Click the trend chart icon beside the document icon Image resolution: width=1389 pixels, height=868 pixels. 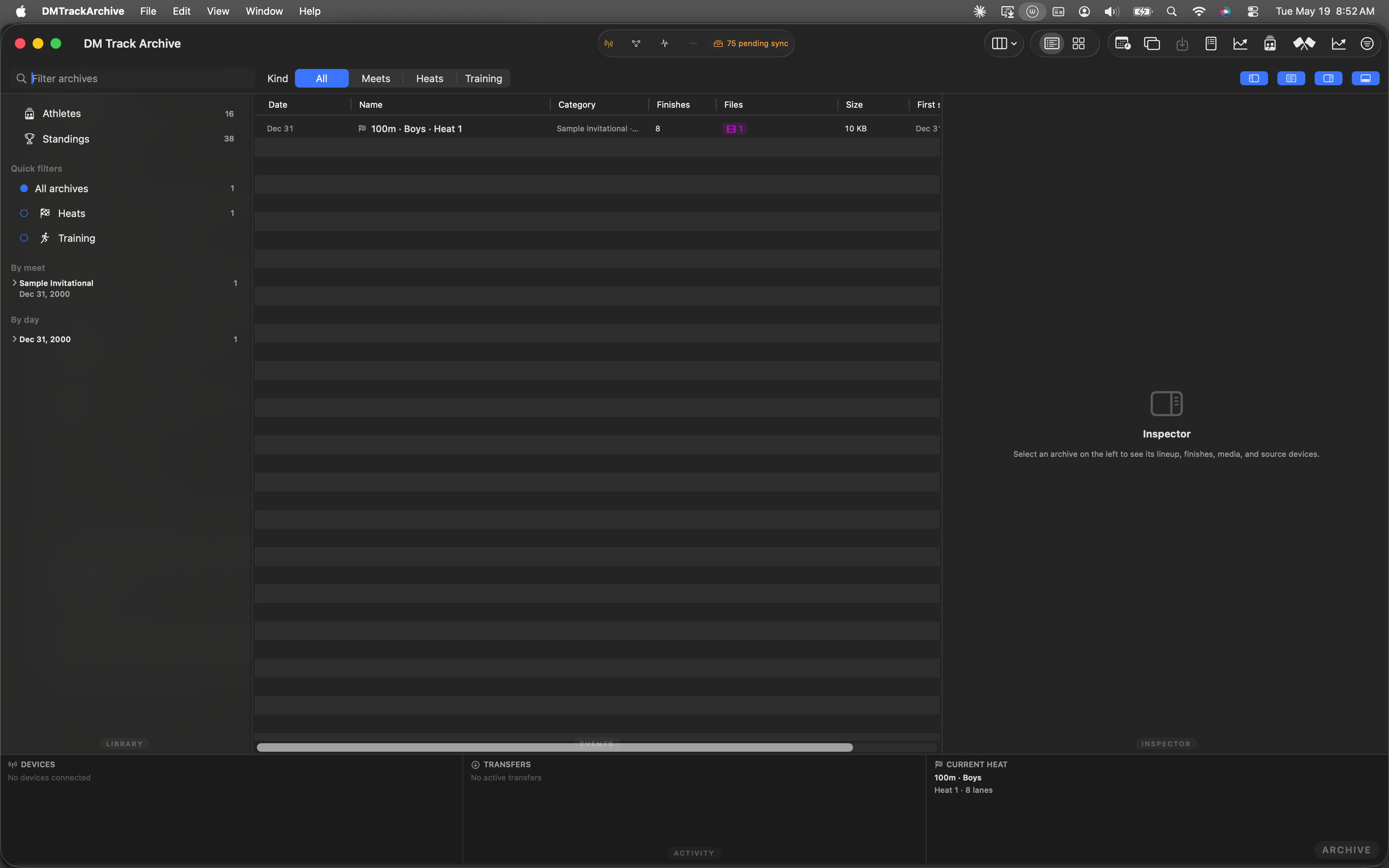[x=1240, y=44]
